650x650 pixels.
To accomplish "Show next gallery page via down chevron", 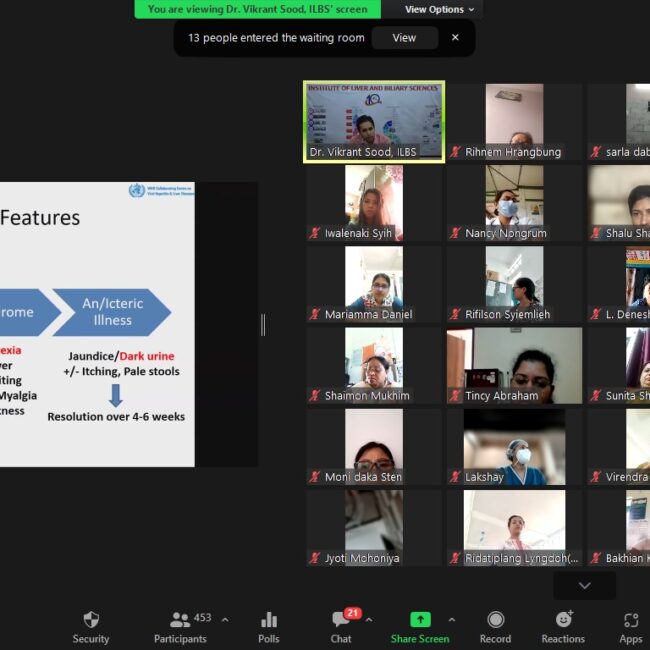I will click(x=585, y=586).
